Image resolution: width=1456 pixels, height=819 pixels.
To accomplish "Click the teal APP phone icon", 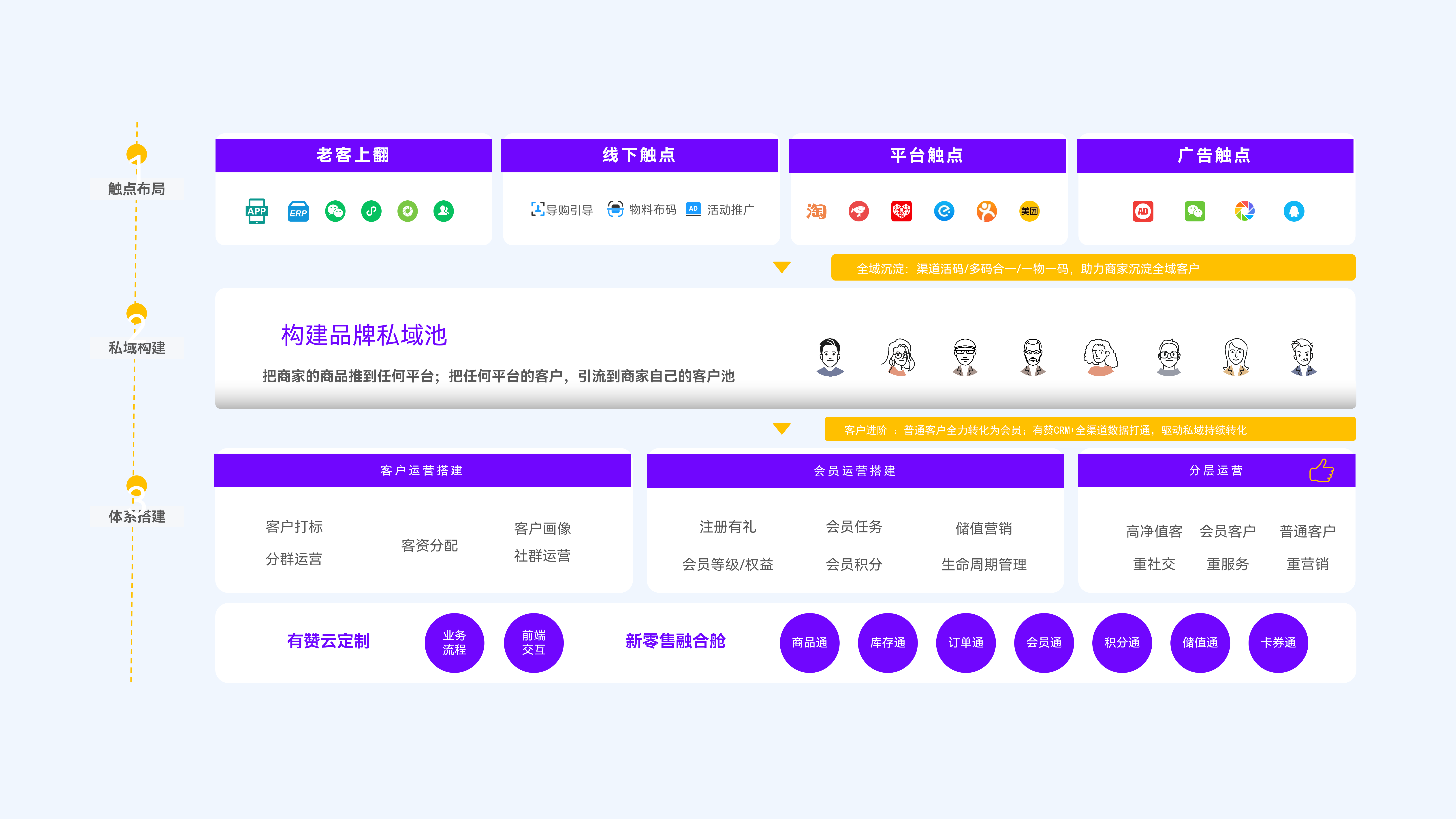I will click(257, 211).
